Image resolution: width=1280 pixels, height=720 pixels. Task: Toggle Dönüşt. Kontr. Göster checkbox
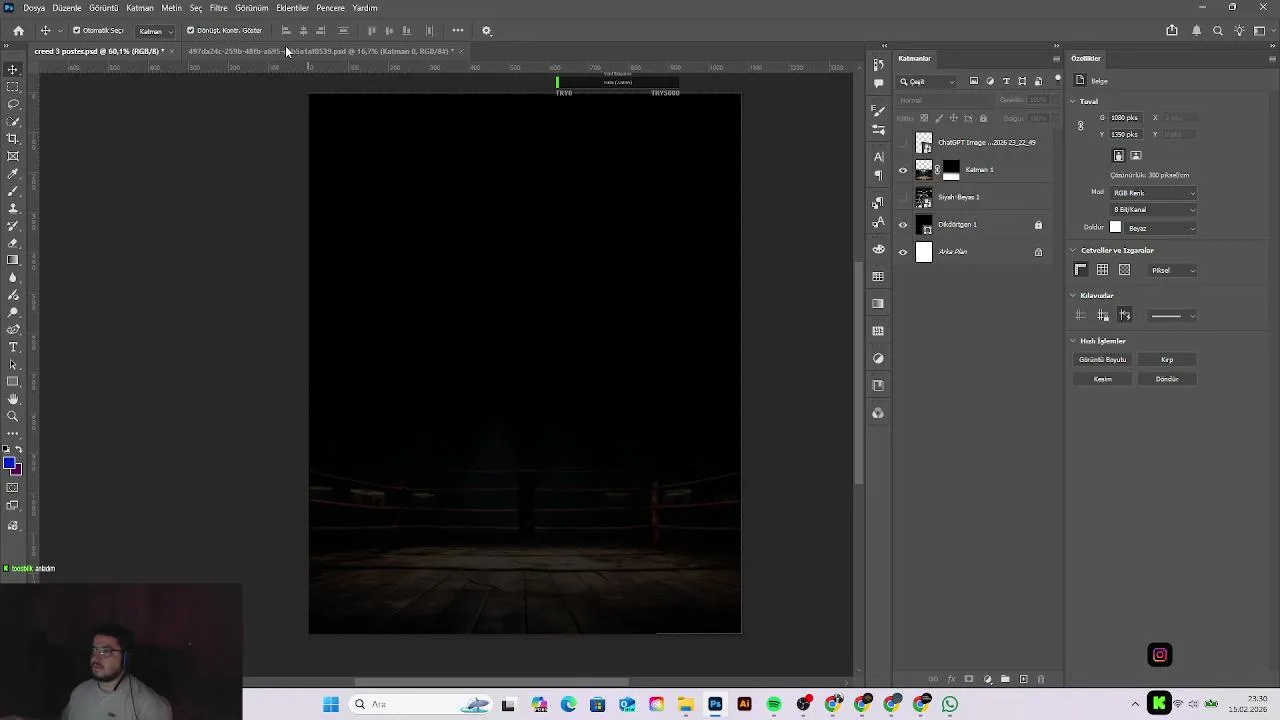(191, 31)
